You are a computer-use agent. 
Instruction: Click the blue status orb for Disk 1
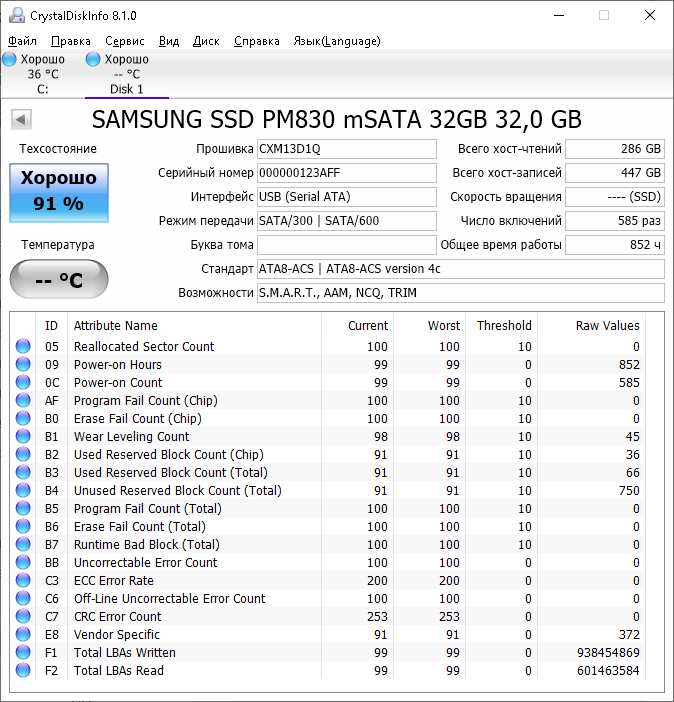pyautogui.click(x=93, y=59)
